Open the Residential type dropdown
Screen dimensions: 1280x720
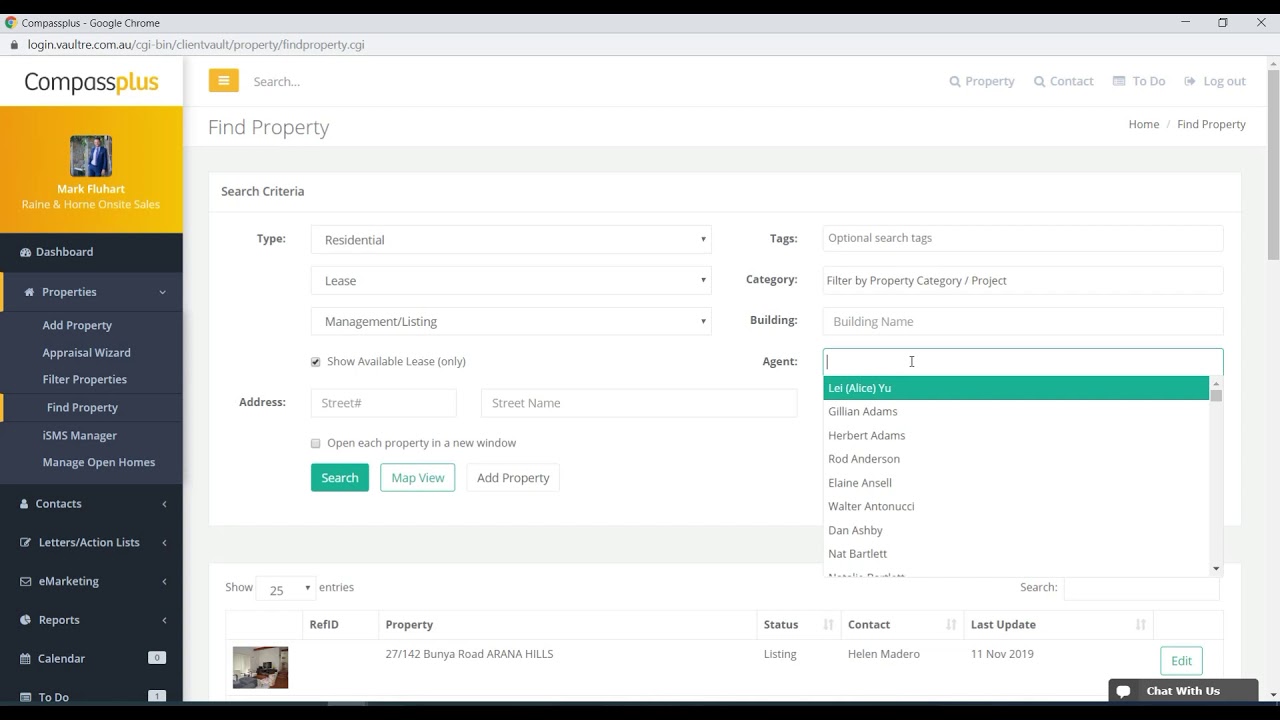pyautogui.click(x=511, y=240)
